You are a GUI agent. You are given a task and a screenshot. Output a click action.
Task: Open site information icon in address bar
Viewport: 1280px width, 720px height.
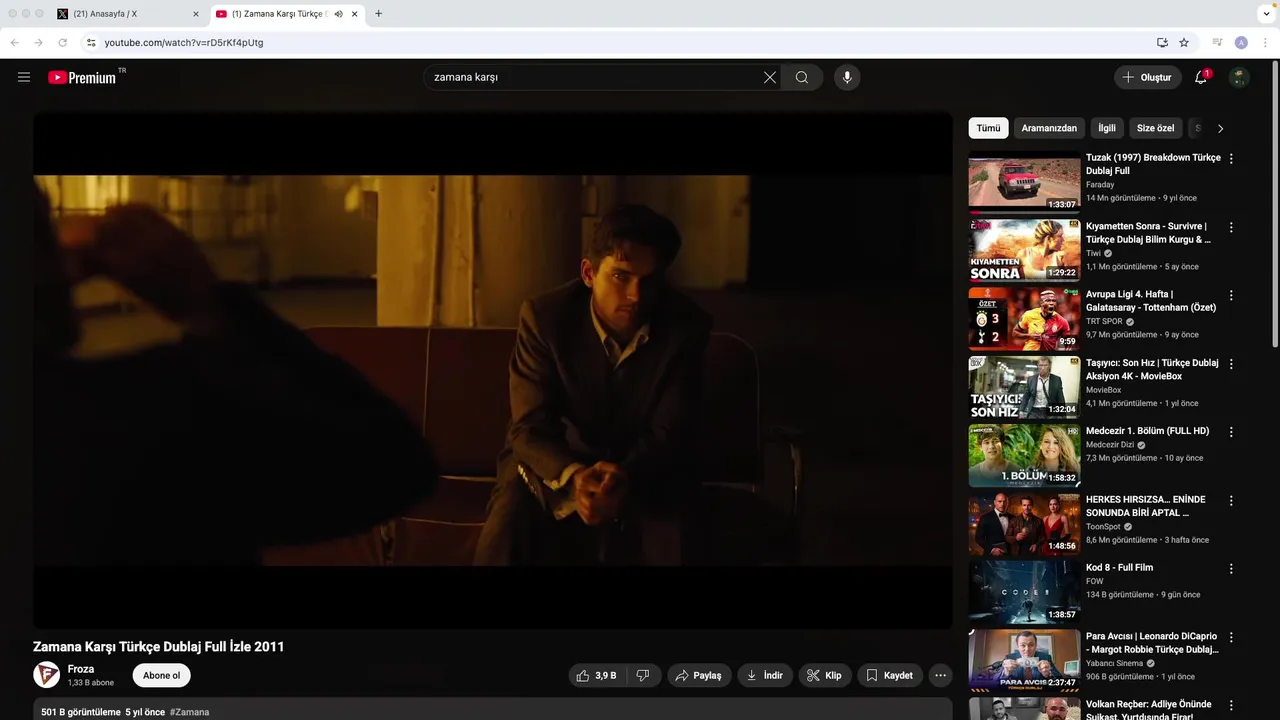(91, 42)
